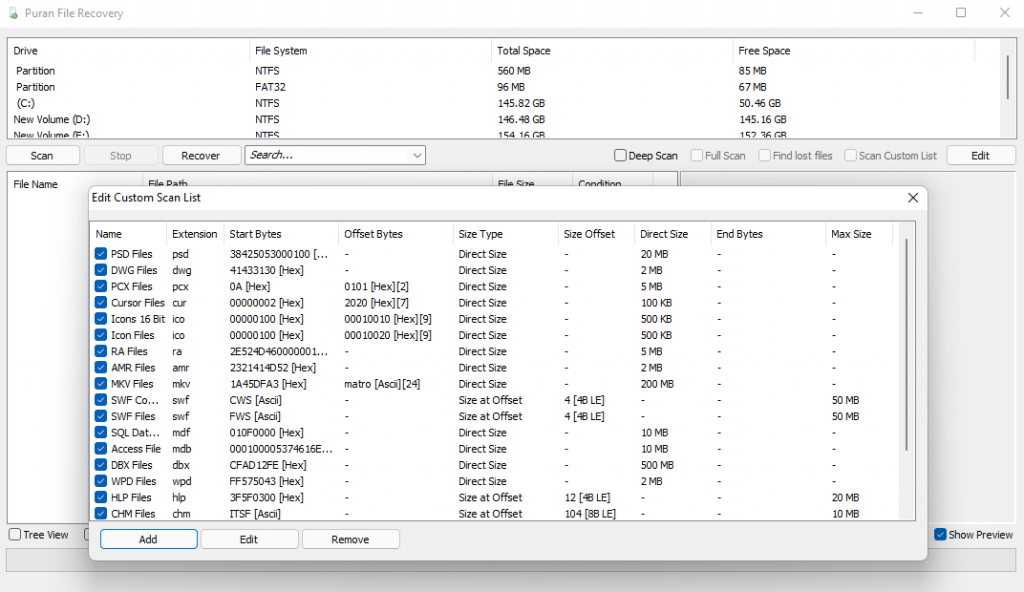Open the Search dropdown
Viewport: 1024px width, 592px height.
pos(417,155)
